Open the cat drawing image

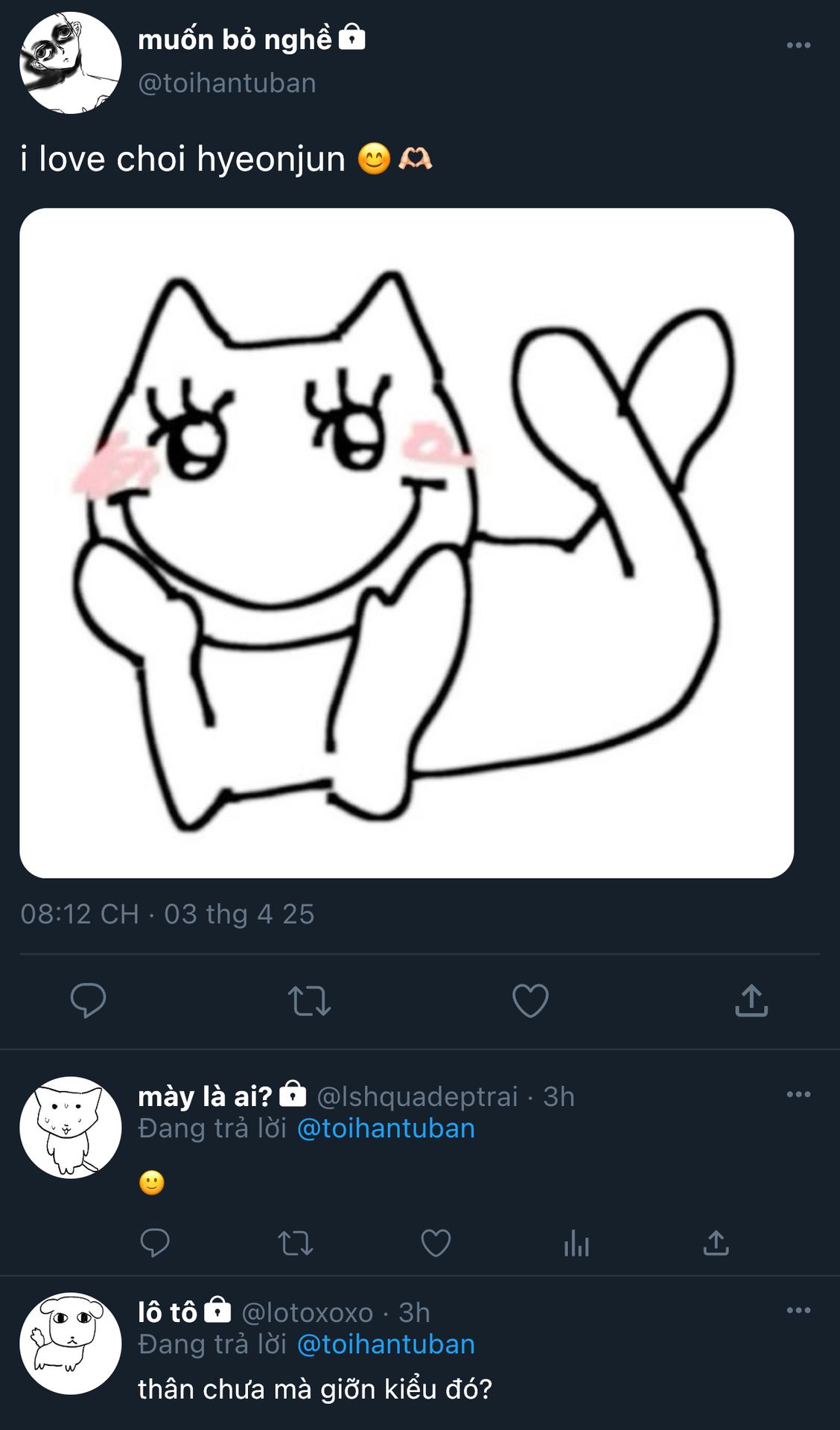coord(407,542)
